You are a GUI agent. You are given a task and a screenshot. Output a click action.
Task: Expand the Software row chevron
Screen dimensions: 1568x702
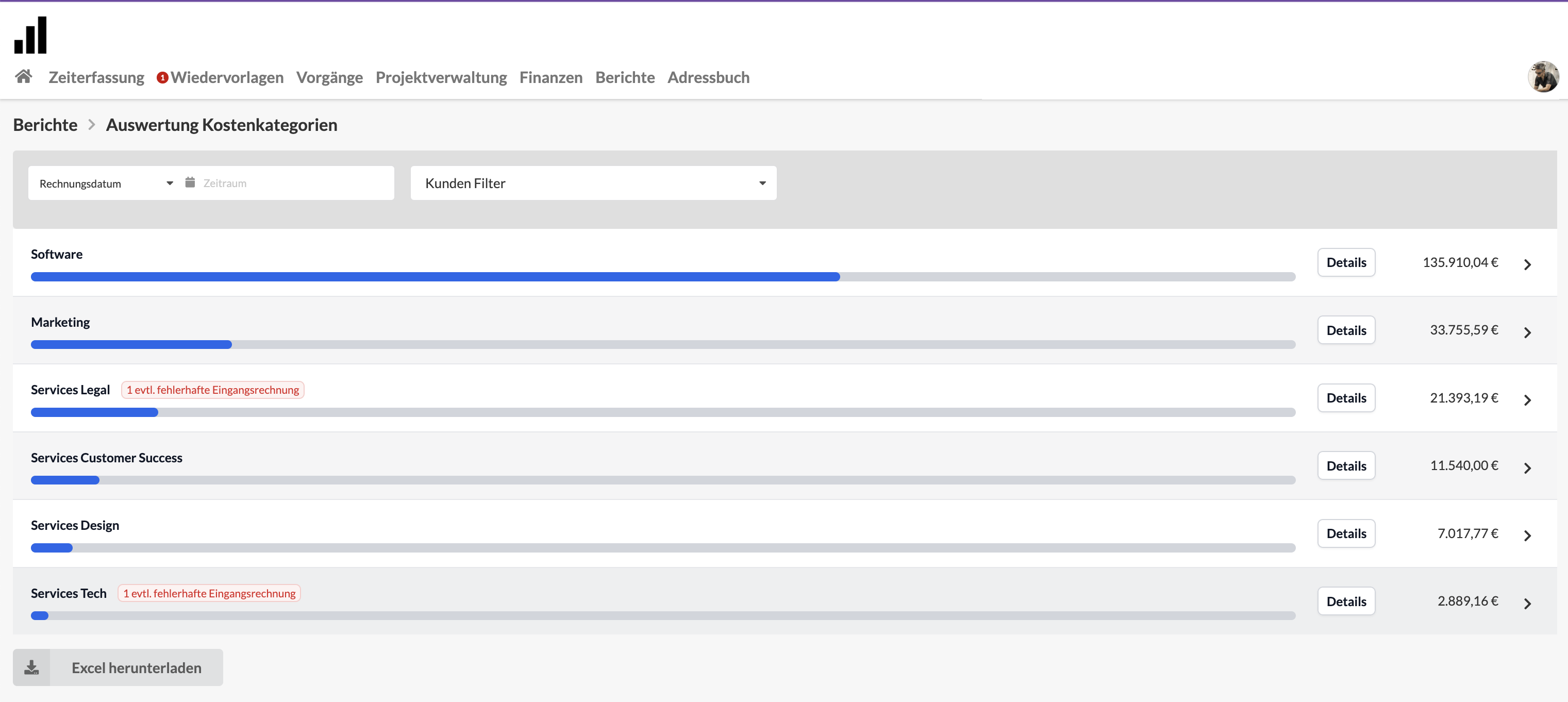point(1527,264)
